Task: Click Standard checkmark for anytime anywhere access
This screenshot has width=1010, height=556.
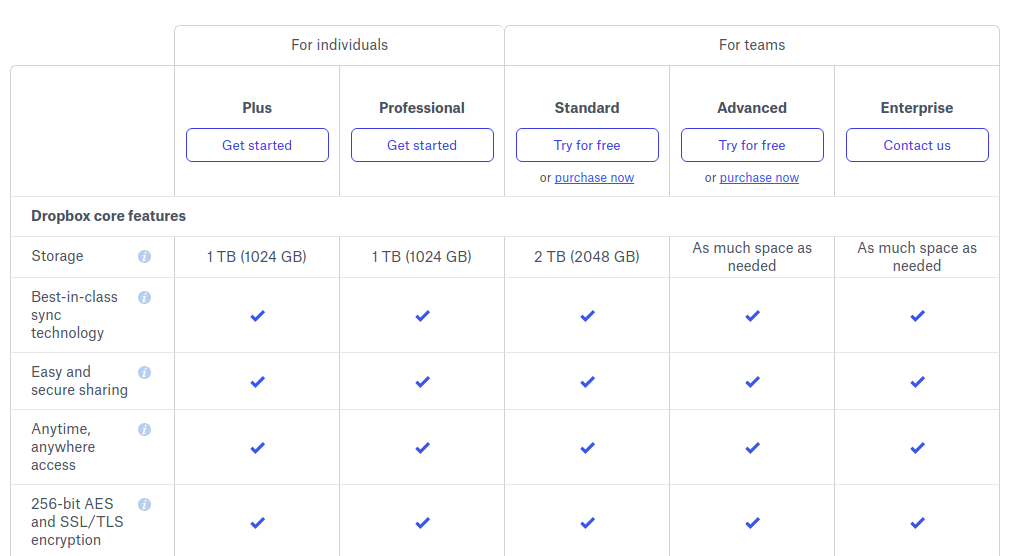Action: click(587, 448)
